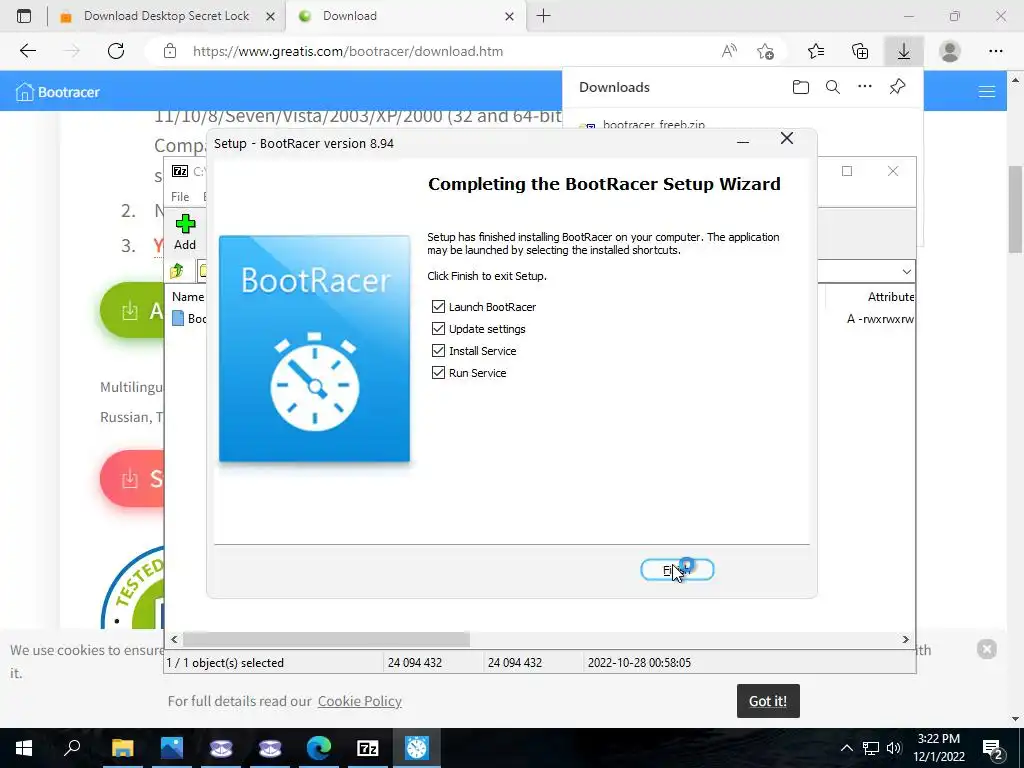Add page to favorites star icon
The image size is (1024, 768).
765,51
